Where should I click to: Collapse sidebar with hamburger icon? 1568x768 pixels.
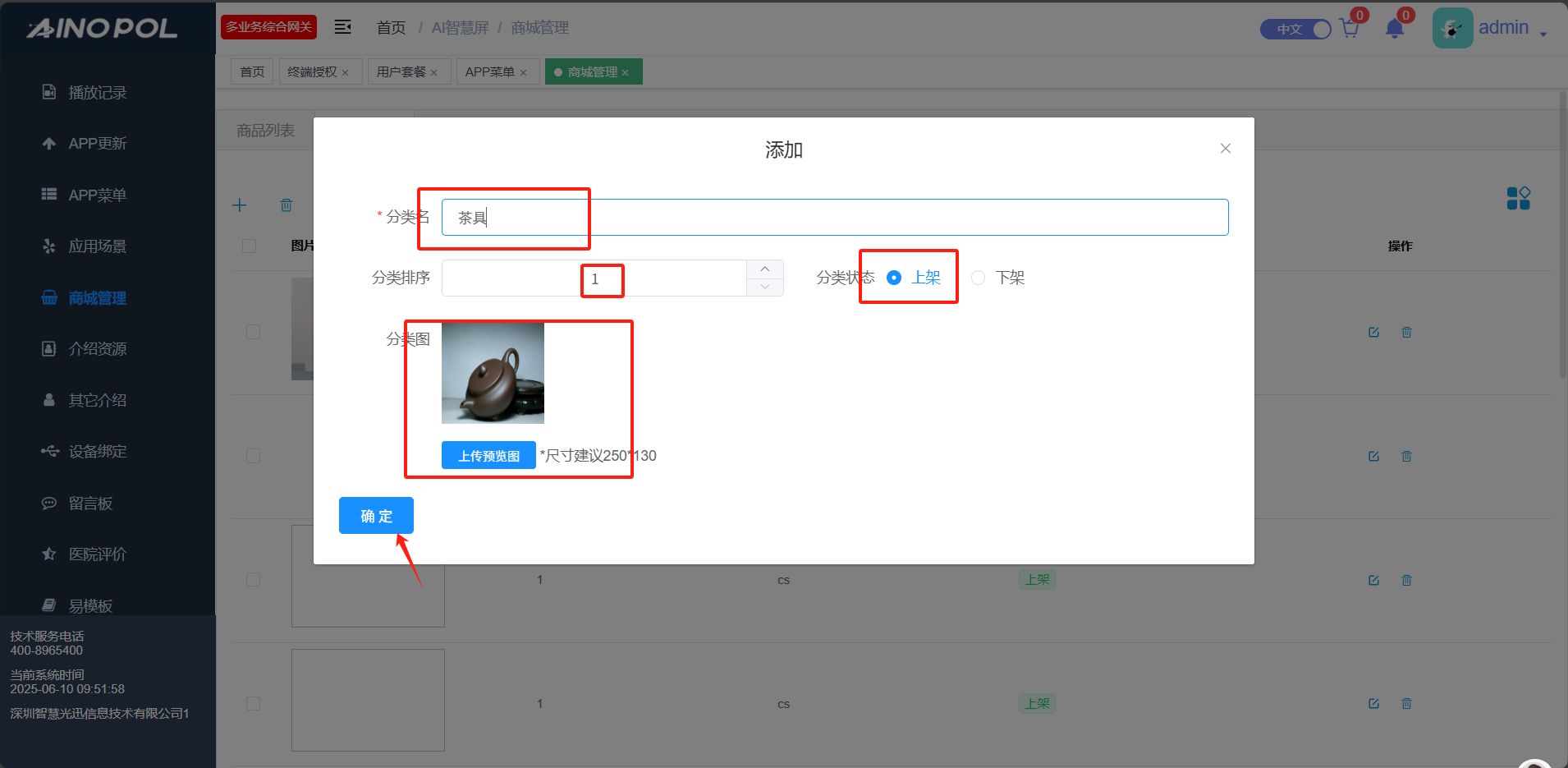(342, 27)
